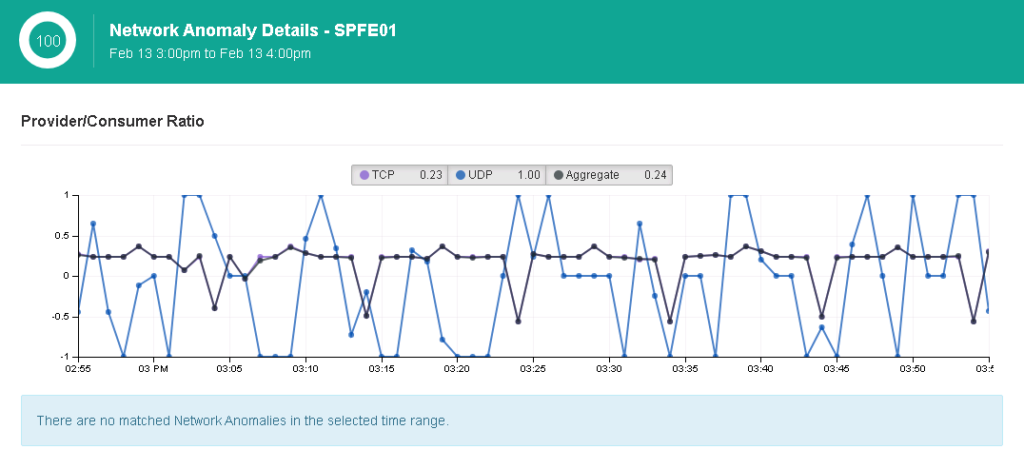
Task: Click the 03:50 tick label on x-axis
Action: pos(912,369)
